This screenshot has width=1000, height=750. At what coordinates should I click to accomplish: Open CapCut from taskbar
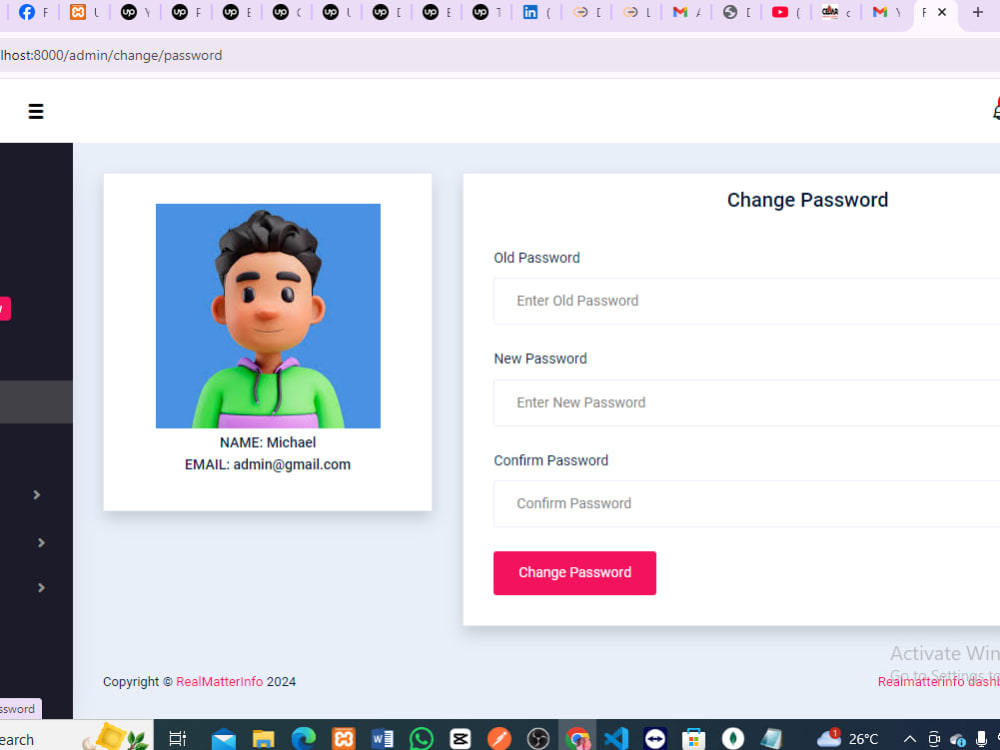coord(460,739)
